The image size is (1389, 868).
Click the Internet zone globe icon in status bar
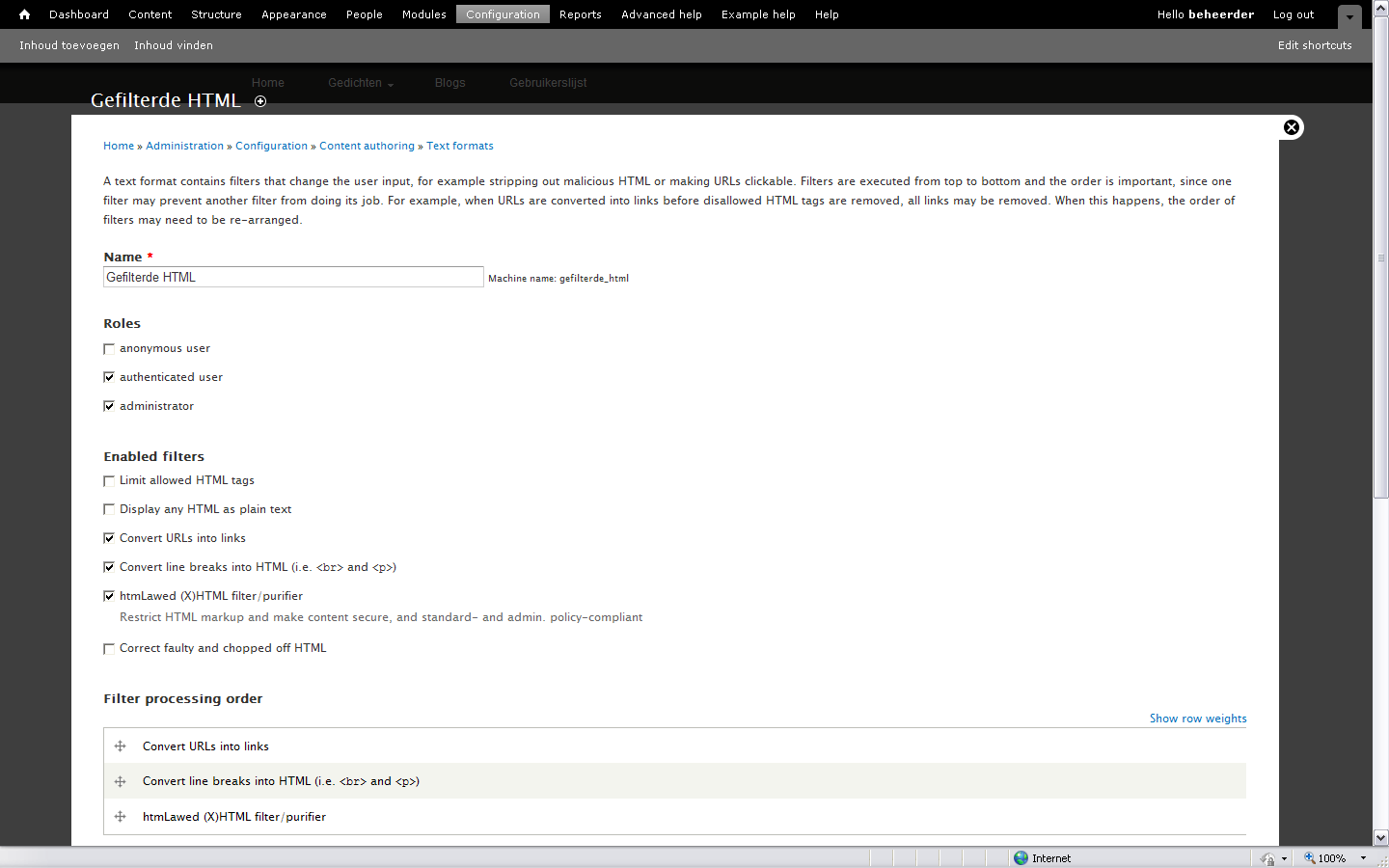point(1020,857)
